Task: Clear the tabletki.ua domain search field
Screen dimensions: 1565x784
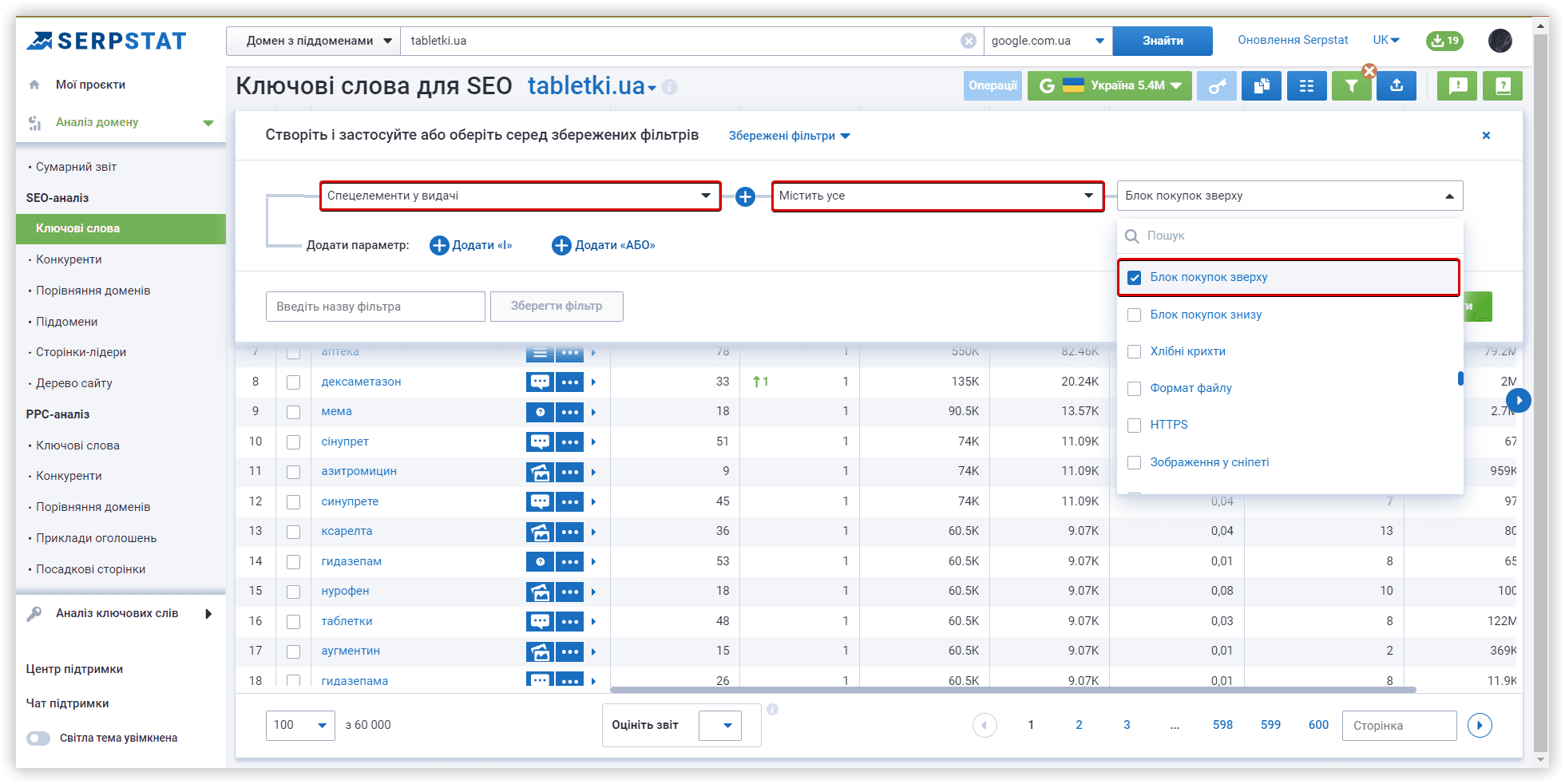Action: [x=968, y=41]
